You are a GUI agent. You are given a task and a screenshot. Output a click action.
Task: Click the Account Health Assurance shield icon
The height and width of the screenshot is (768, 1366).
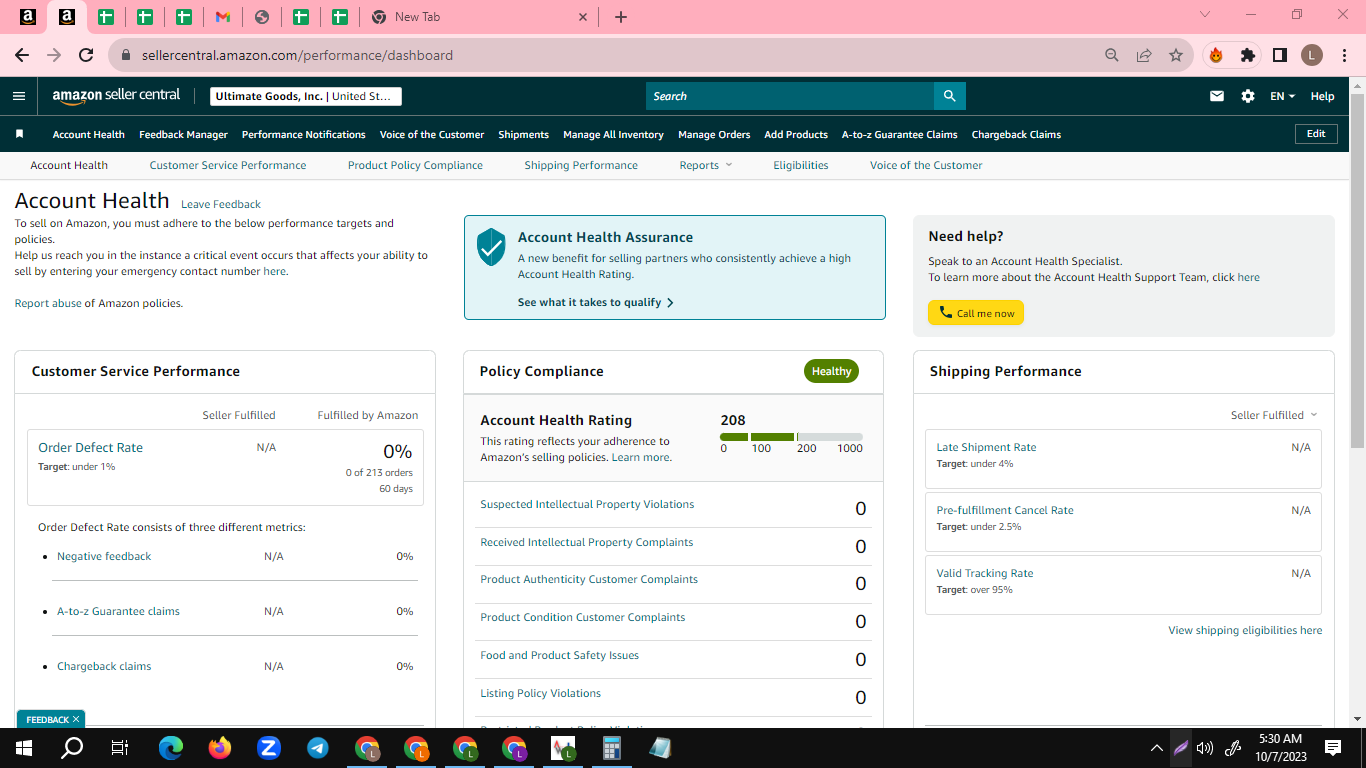(491, 246)
